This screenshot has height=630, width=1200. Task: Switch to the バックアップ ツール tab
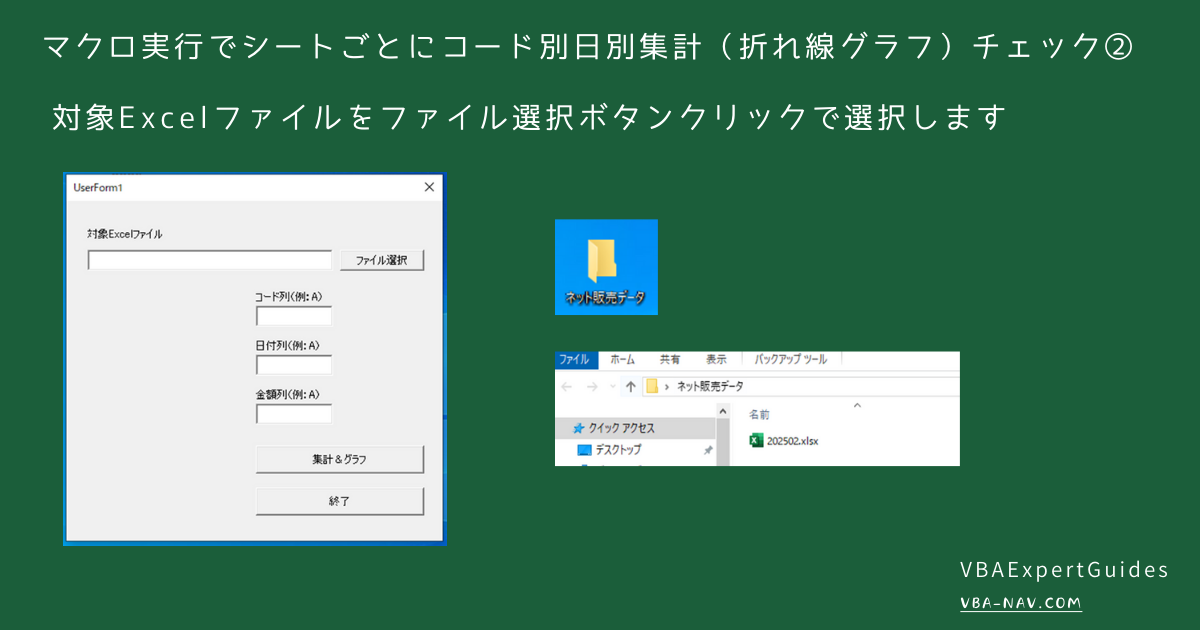click(x=789, y=360)
